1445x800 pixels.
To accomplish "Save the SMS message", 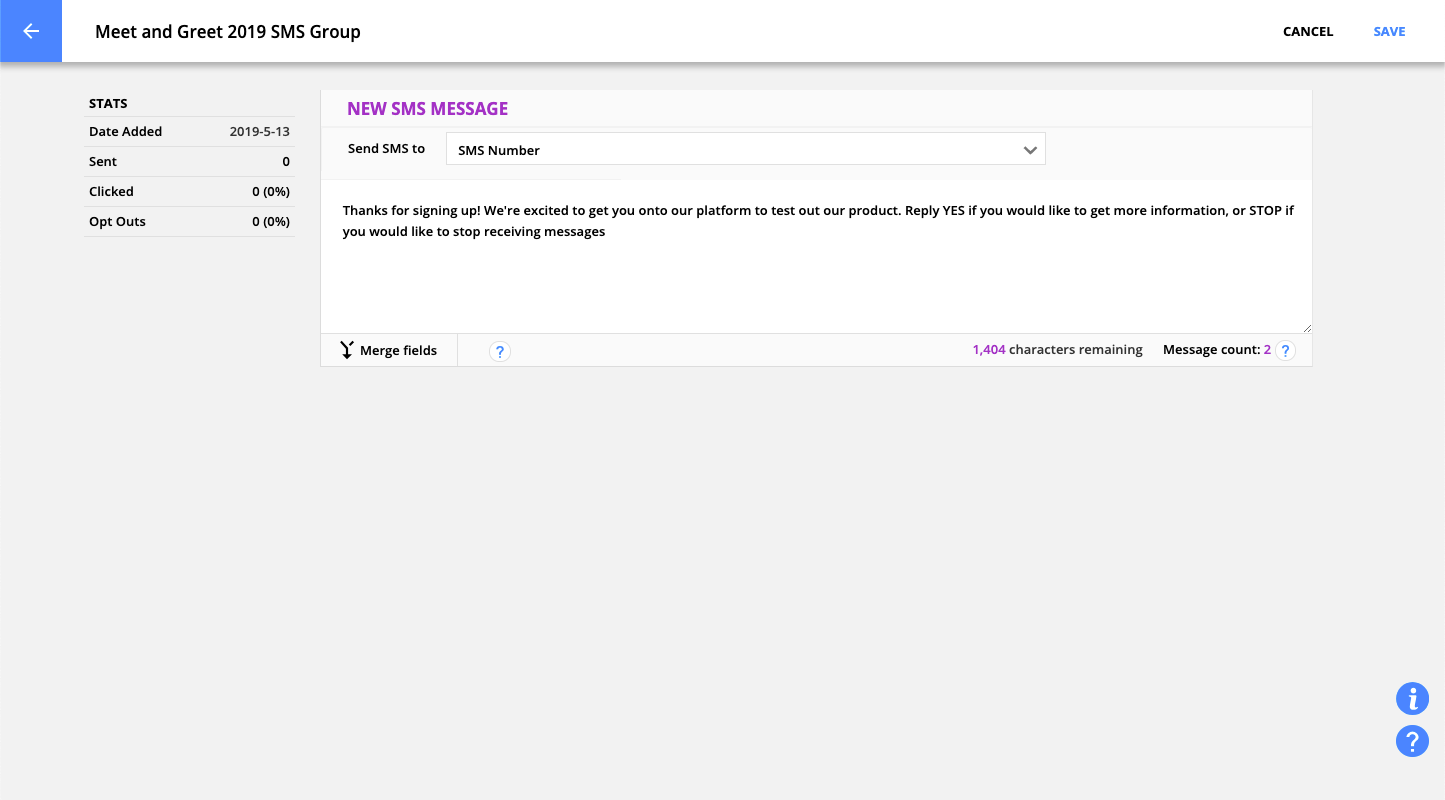I will point(1389,32).
